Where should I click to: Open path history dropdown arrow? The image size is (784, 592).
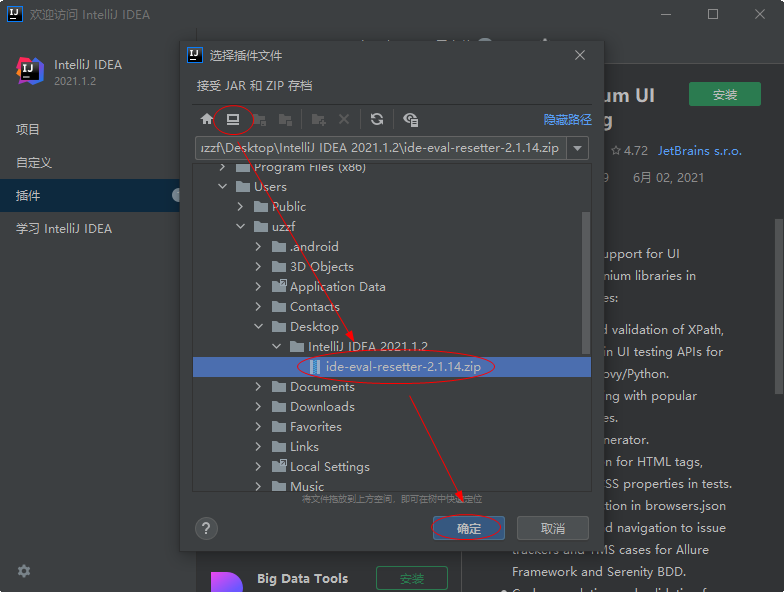point(578,148)
